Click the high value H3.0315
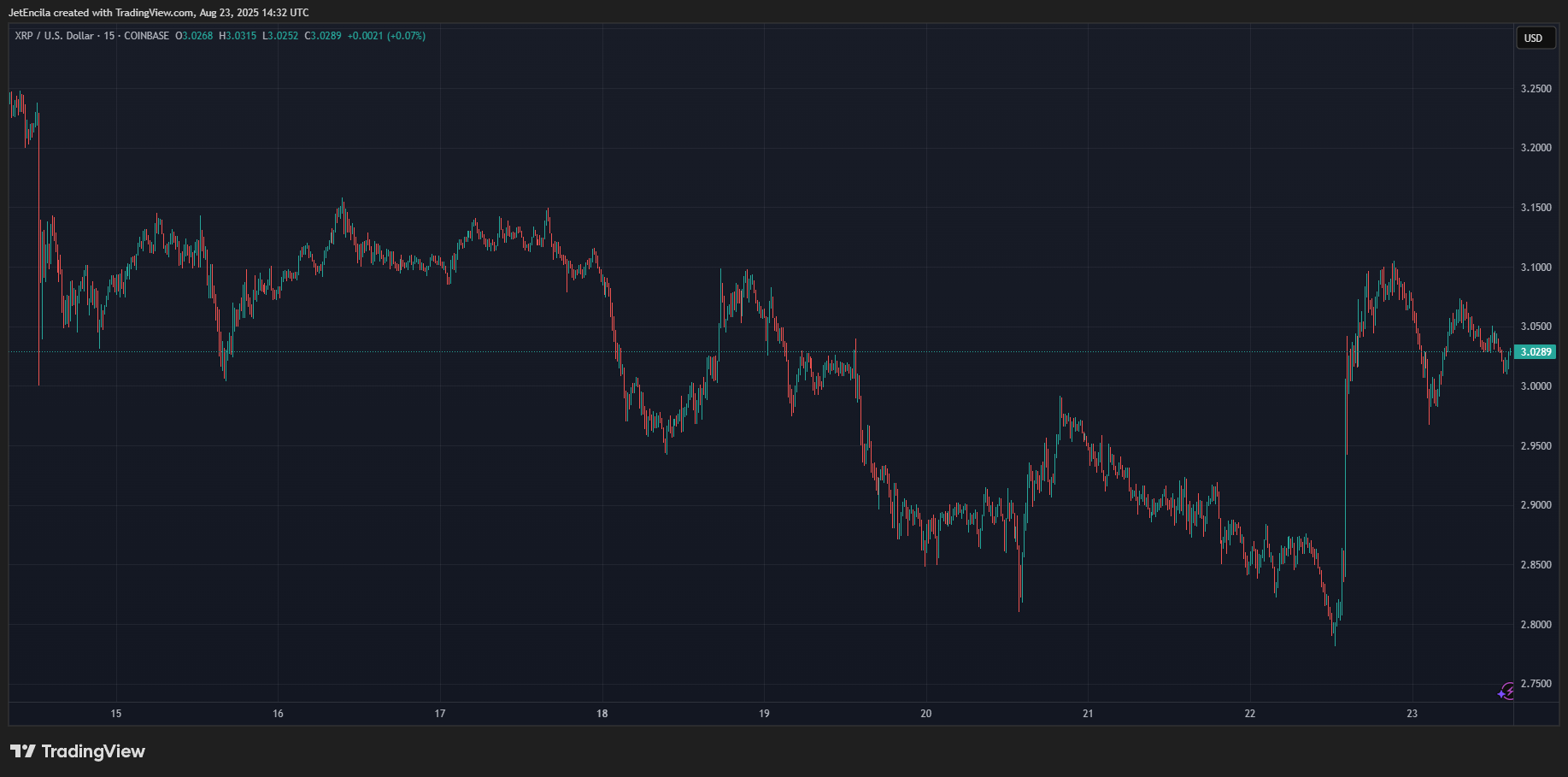The height and width of the screenshot is (777, 1568). pyautogui.click(x=238, y=36)
